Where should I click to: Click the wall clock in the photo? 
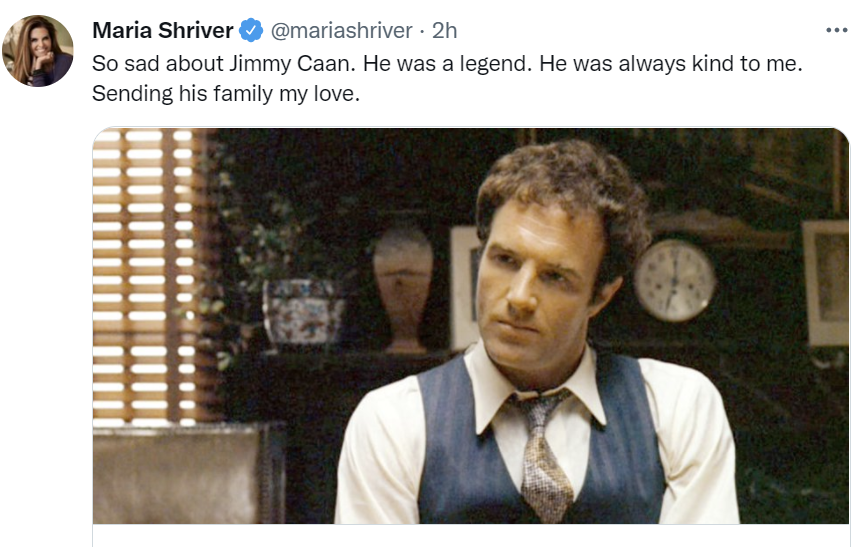coord(675,281)
